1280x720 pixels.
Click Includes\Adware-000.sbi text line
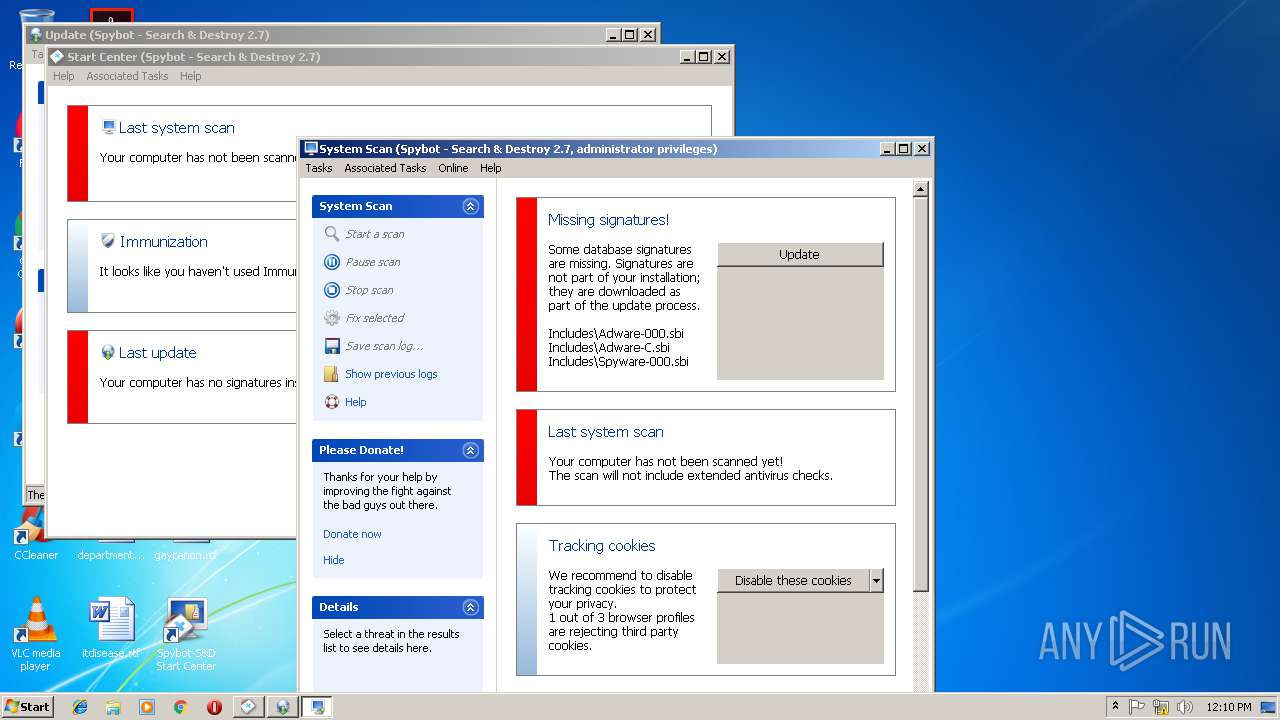pyautogui.click(x=616, y=334)
